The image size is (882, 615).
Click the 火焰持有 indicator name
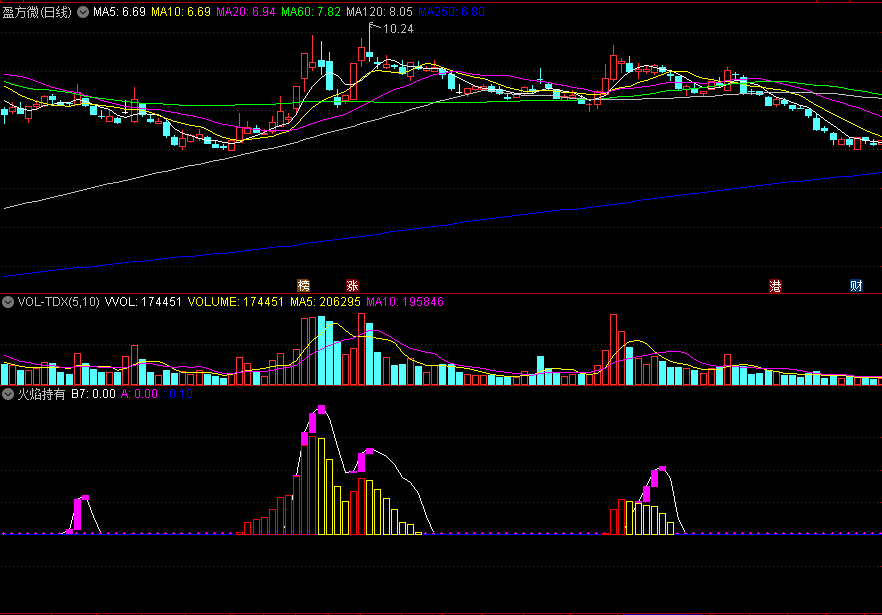42,394
